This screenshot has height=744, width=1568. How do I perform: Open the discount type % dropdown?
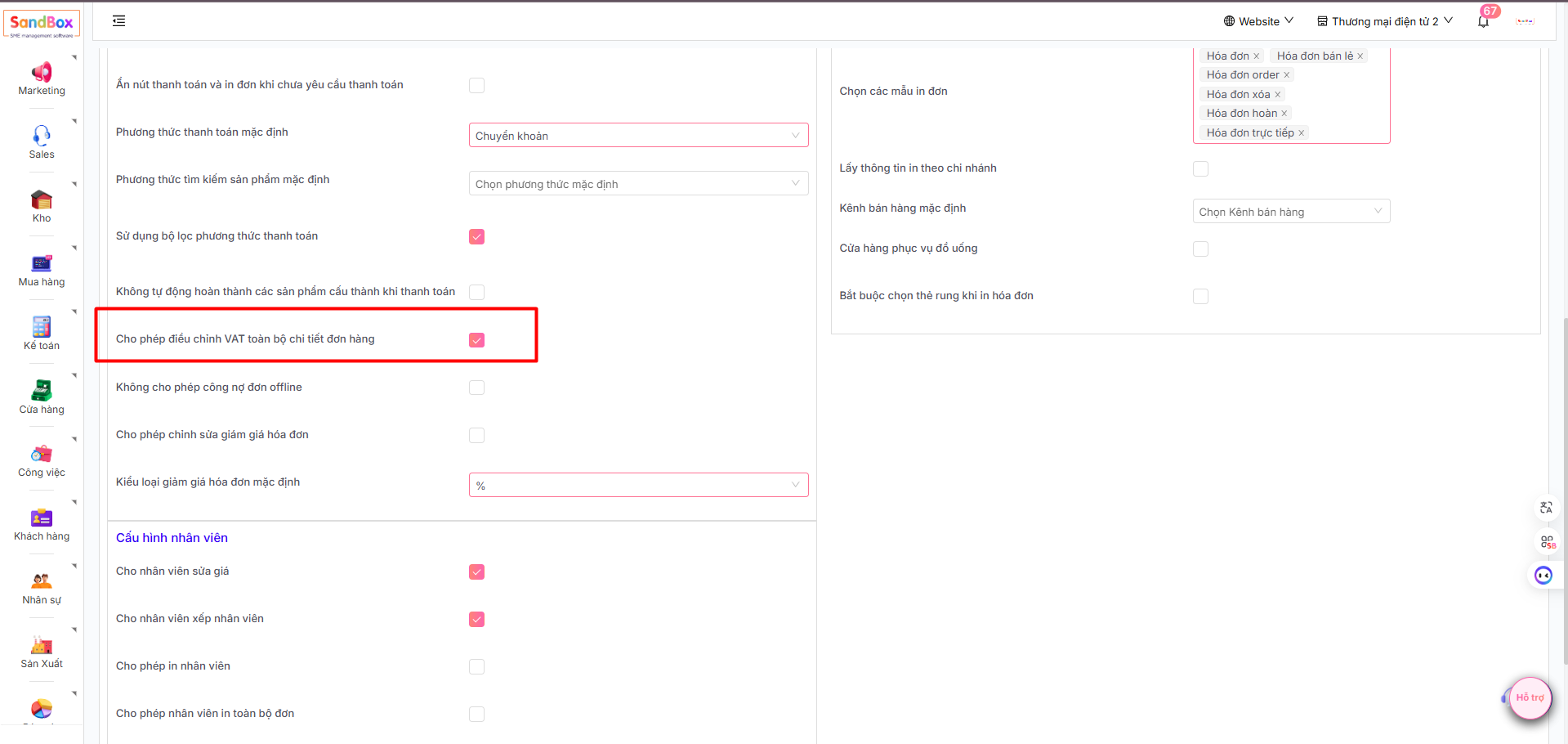point(638,485)
